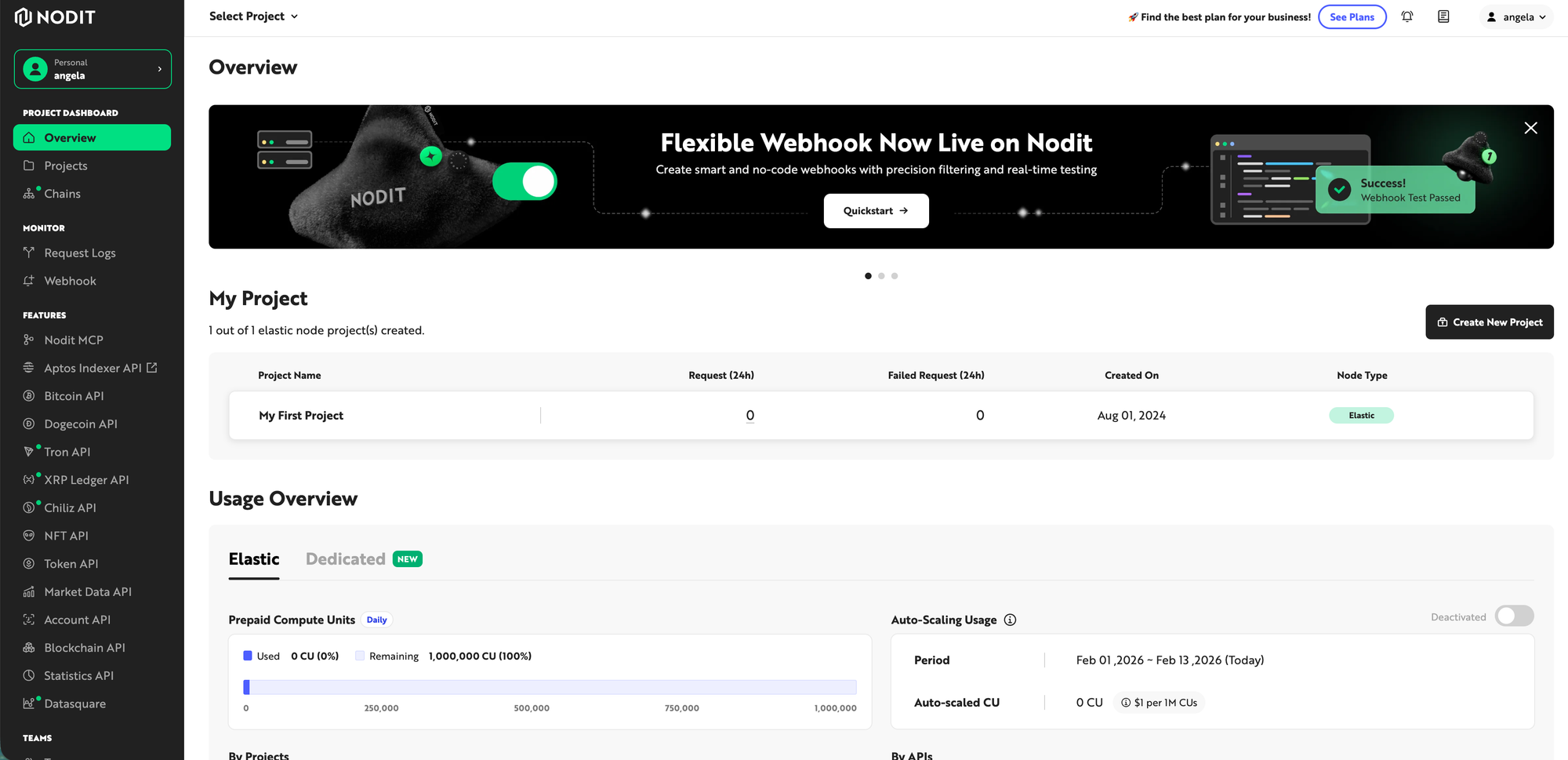
Task: Click the Statistics API clock icon
Action: 29,675
